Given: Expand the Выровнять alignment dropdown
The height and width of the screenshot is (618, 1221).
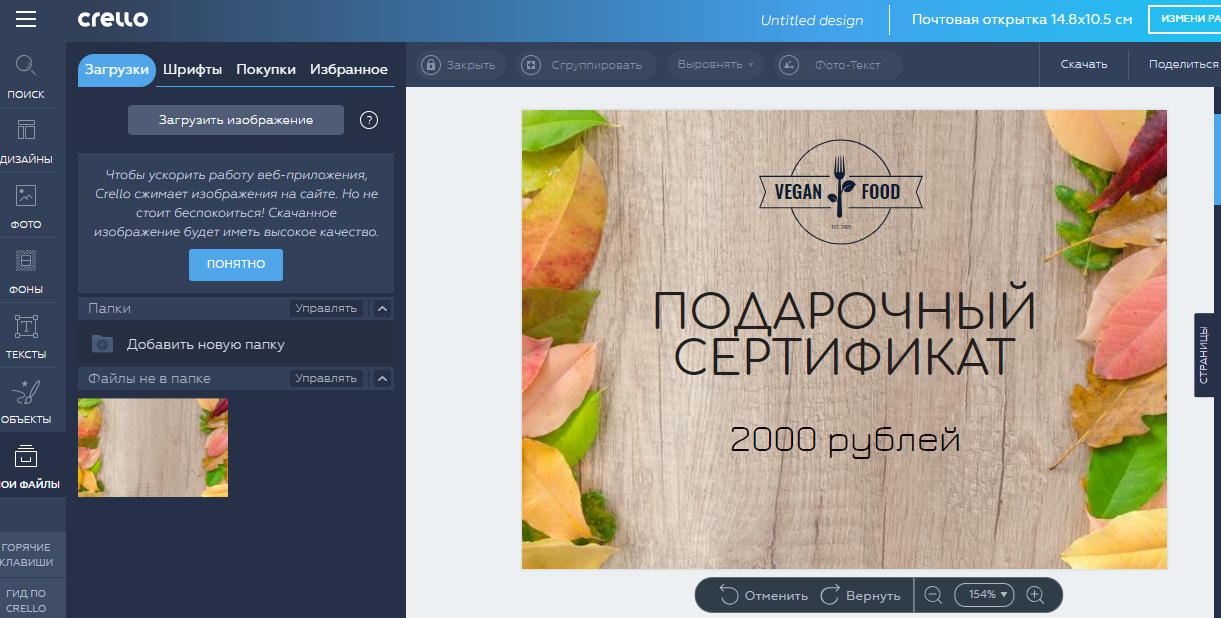Looking at the screenshot, I should coord(716,65).
